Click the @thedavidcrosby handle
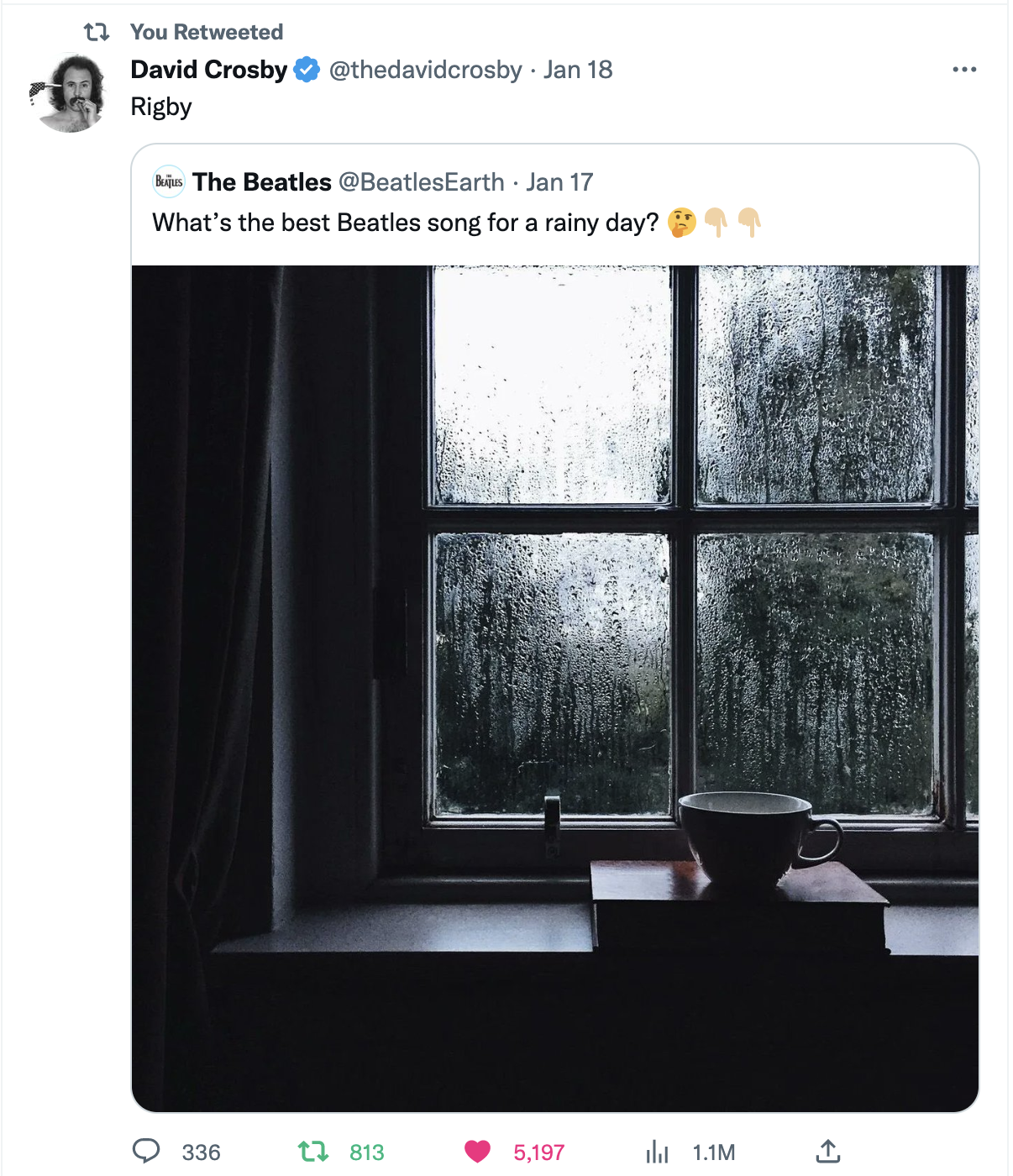This screenshot has width=1013, height=1176. click(425, 70)
